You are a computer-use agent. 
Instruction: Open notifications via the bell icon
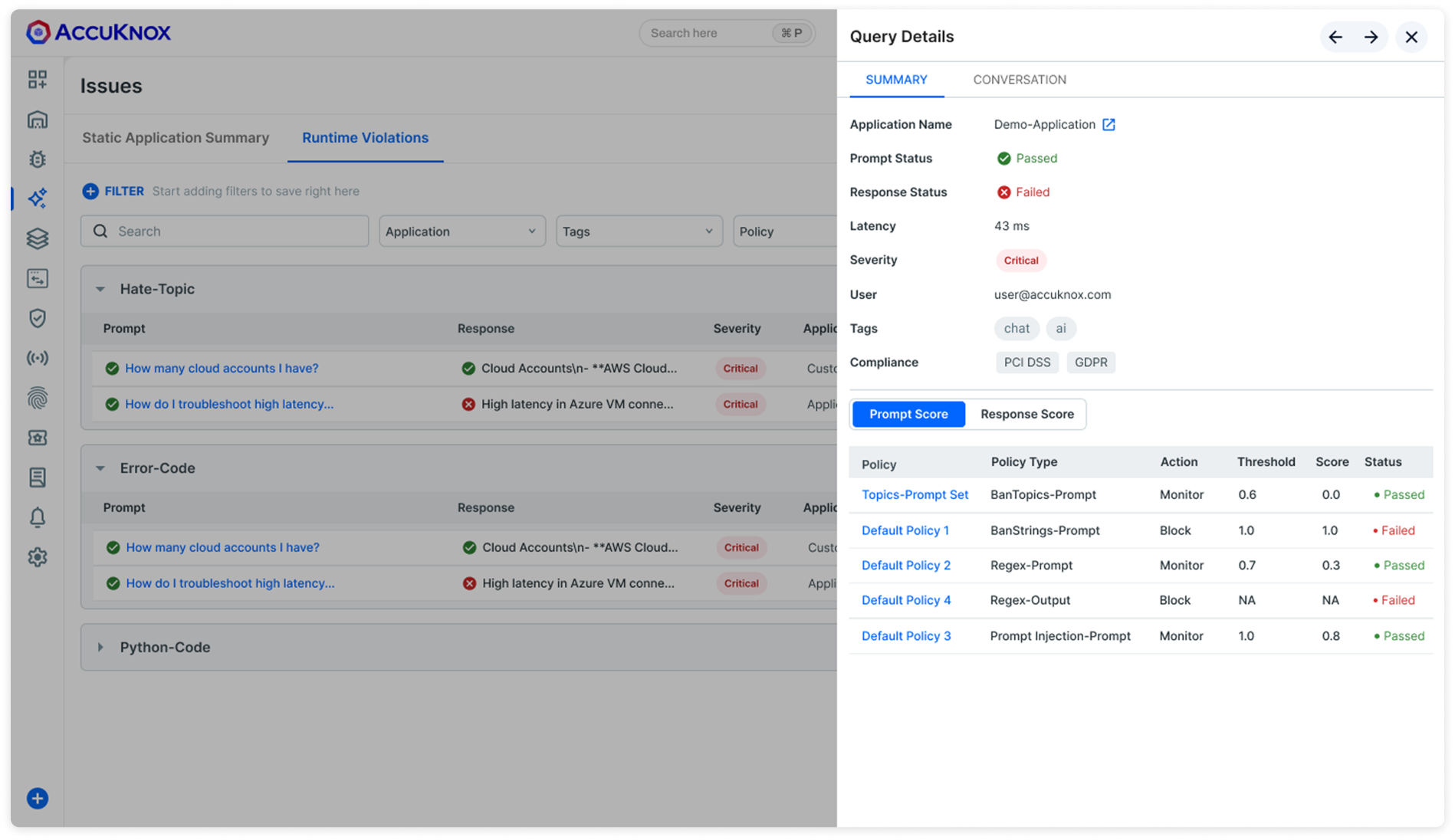click(37, 517)
